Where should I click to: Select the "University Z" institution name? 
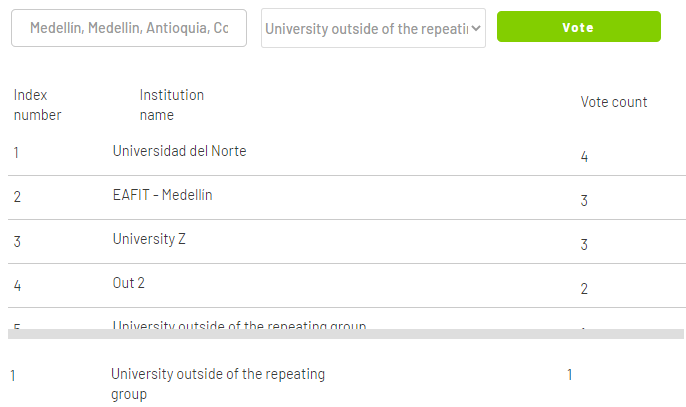coord(149,239)
